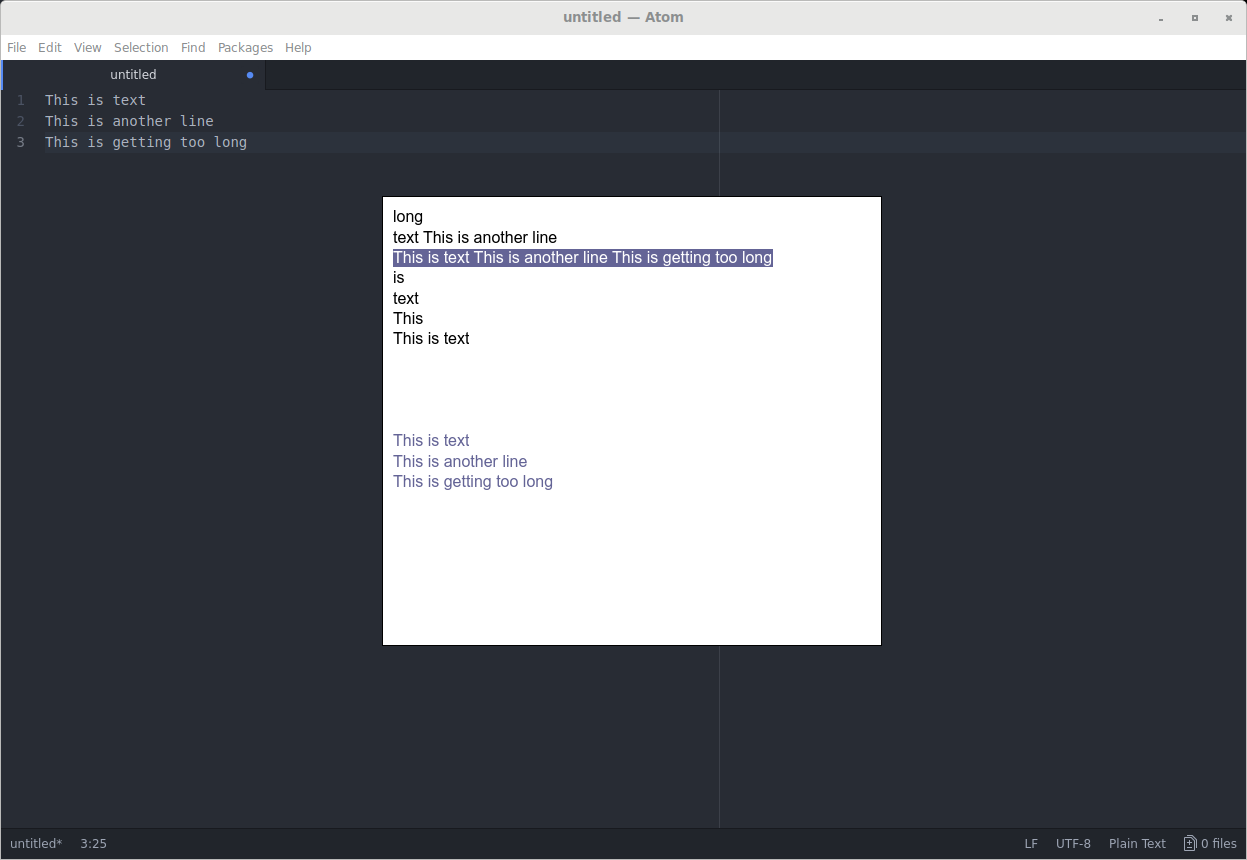Click untitled* file name in status bar

(x=36, y=844)
